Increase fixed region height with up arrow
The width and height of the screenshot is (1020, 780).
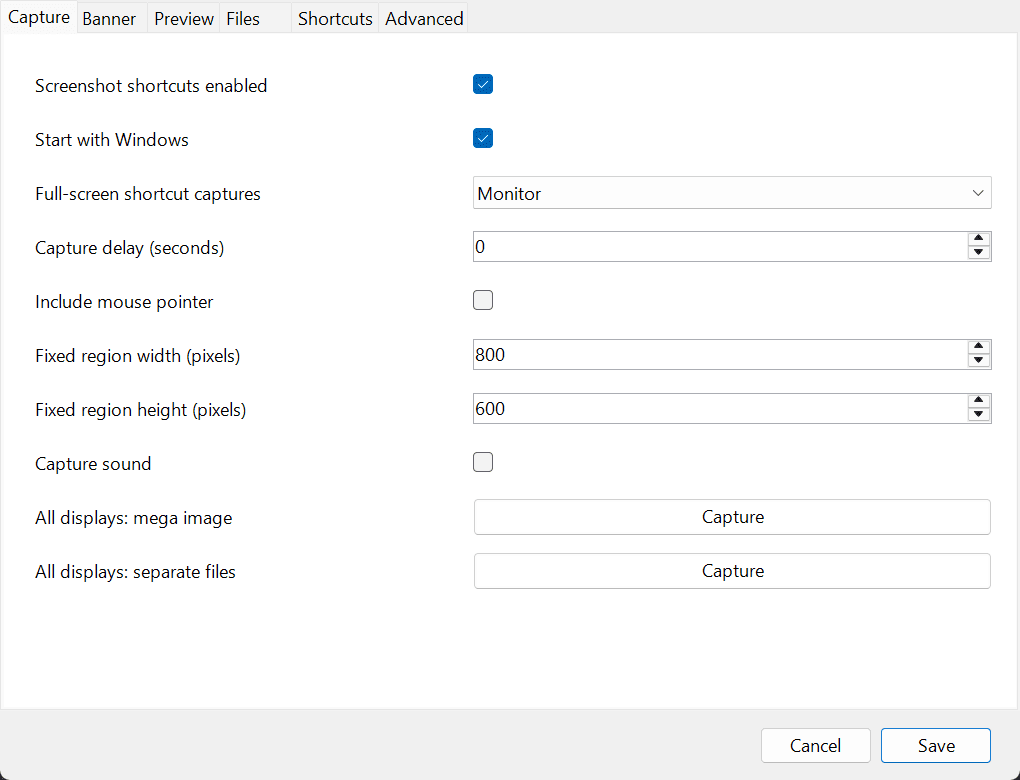978,401
